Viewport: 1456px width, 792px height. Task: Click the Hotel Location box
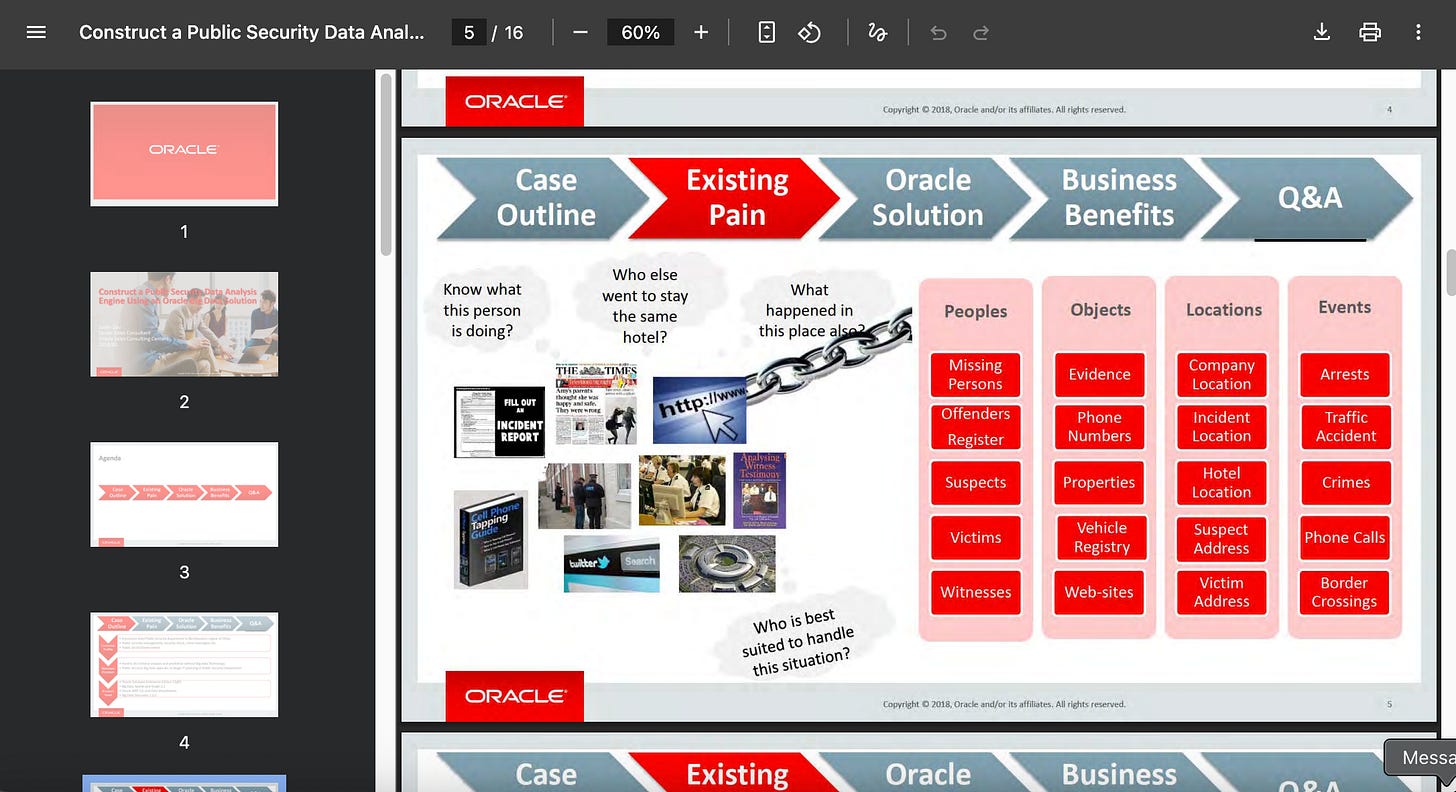coord(1221,482)
